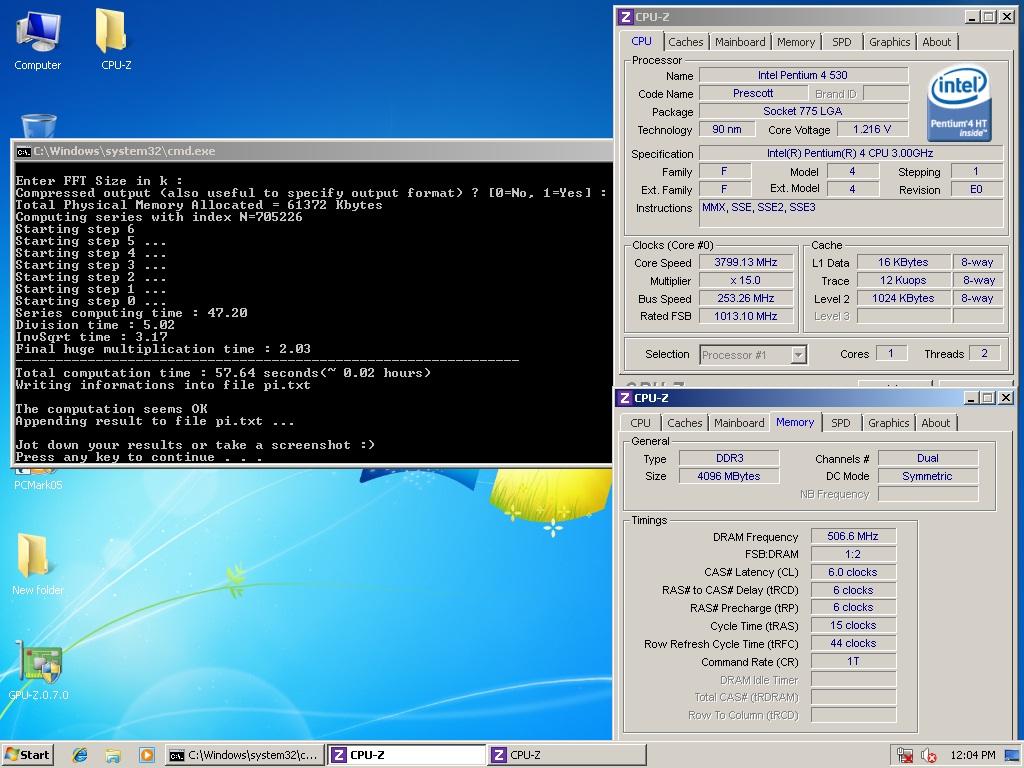Image resolution: width=1024 pixels, height=768 pixels.
Task: Click the Z logo in top CPU-Z title bar
Action: pyautogui.click(x=626, y=17)
